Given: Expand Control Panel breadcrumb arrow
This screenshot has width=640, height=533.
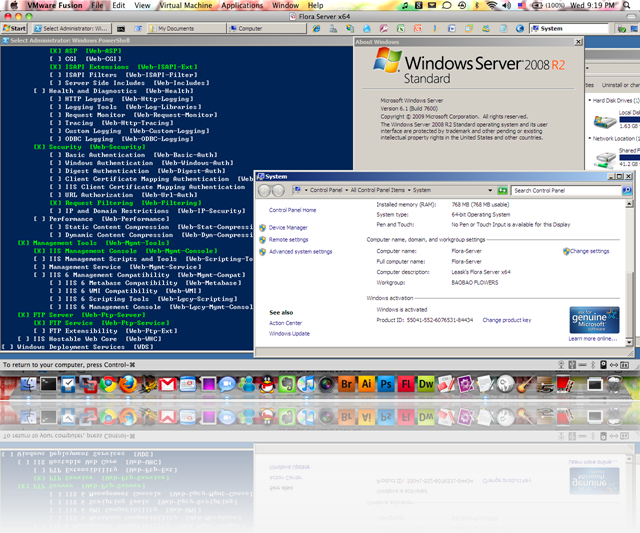Looking at the screenshot, I should [x=347, y=190].
